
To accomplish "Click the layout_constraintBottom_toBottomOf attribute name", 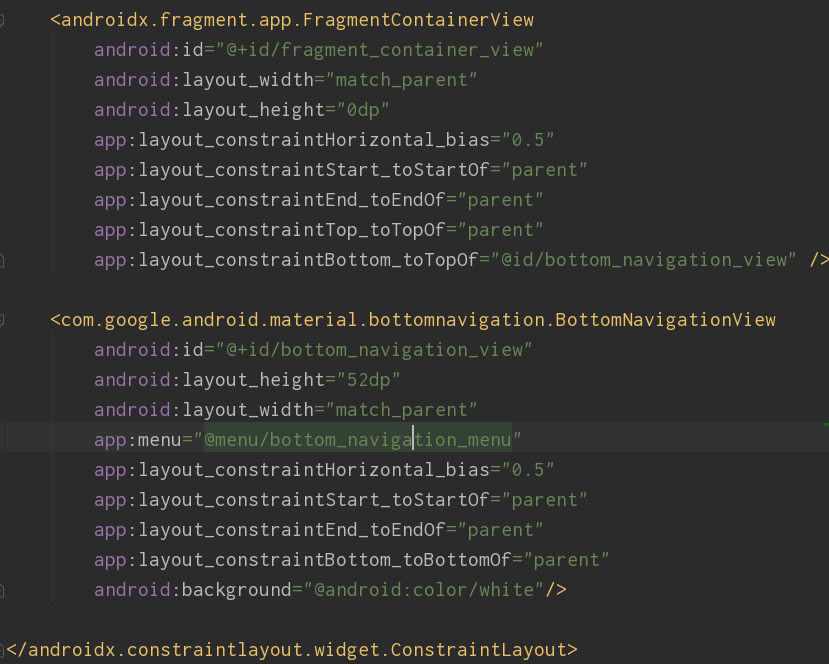I will click(x=302, y=560).
